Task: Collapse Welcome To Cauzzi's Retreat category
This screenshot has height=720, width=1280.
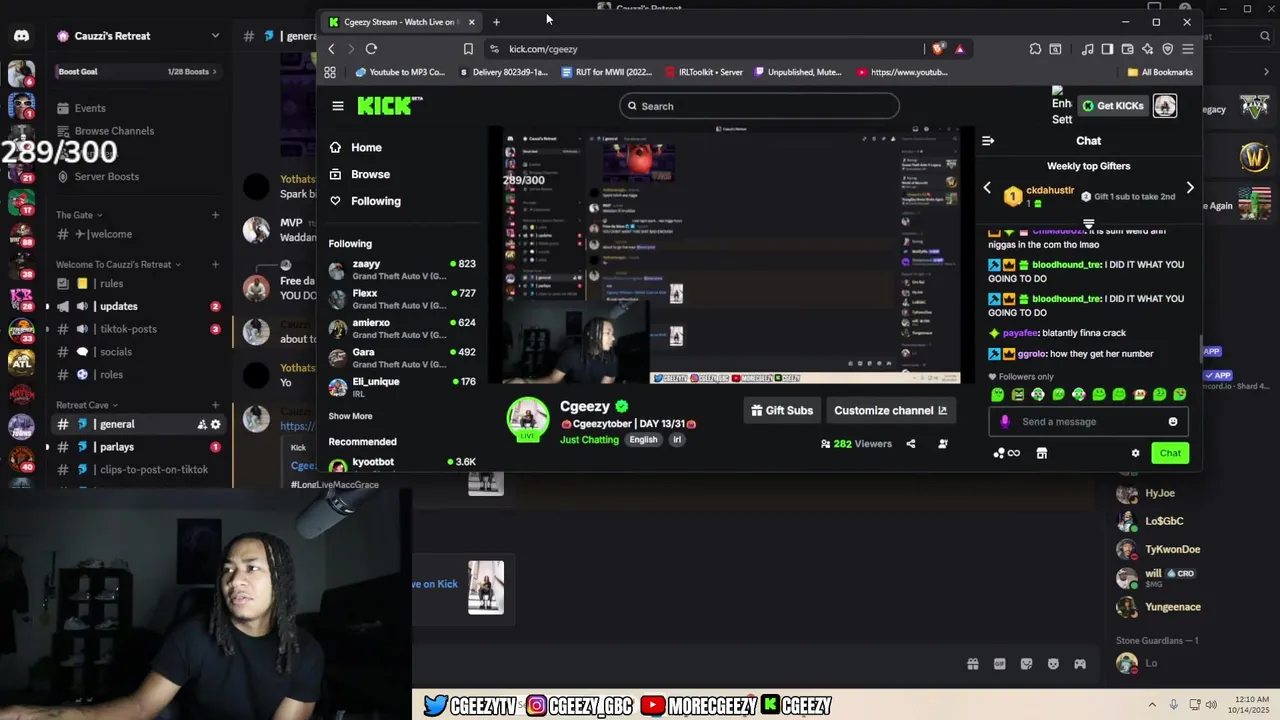Action: pyautogui.click(x=118, y=265)
